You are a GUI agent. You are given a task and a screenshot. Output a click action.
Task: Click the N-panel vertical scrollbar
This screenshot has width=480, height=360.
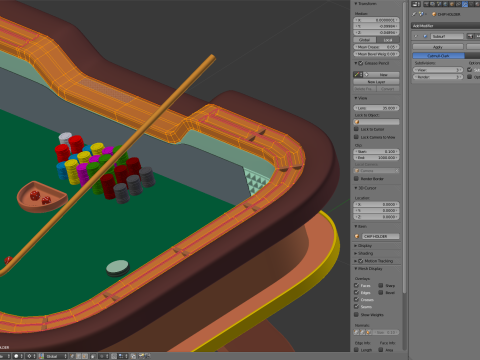[404, 148]
